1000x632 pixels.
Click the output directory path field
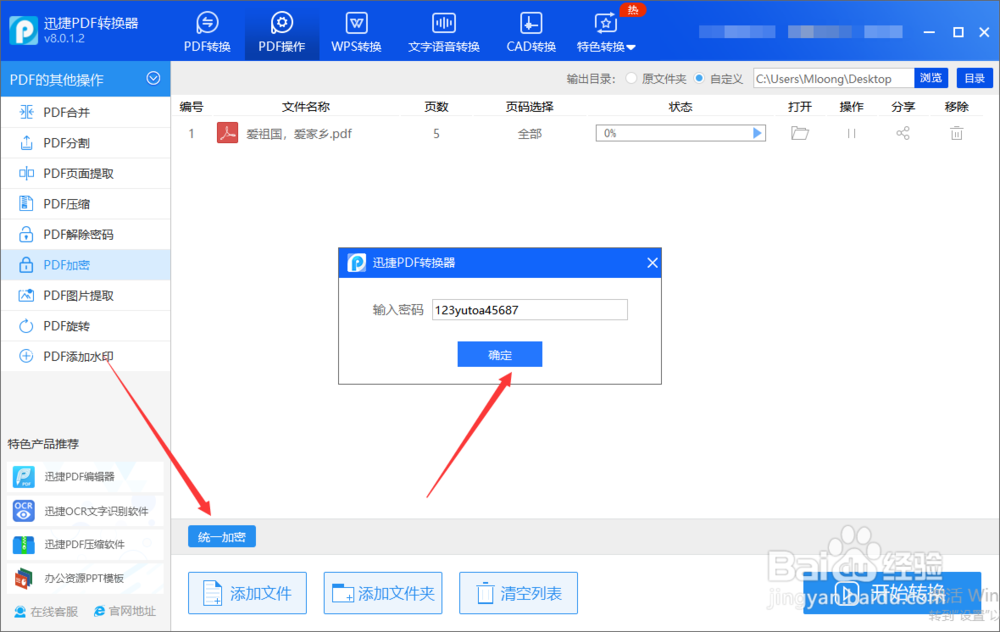833,78
